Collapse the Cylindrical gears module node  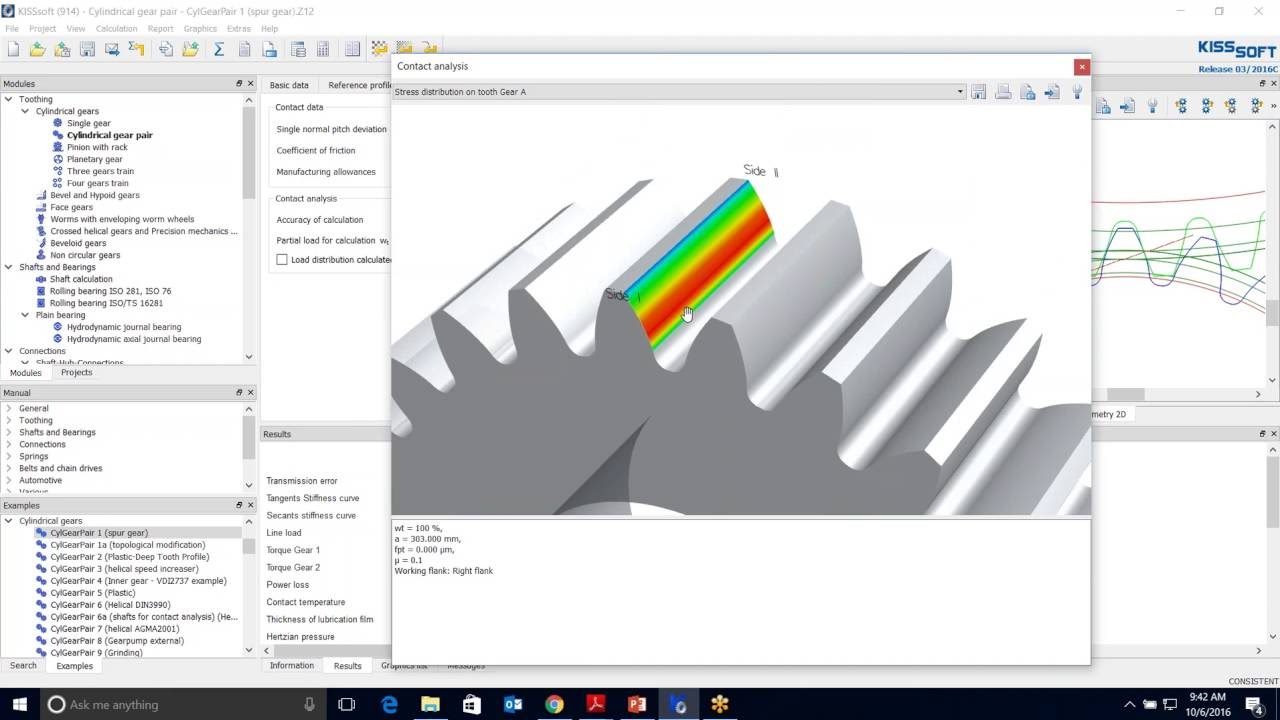[26, 111]
